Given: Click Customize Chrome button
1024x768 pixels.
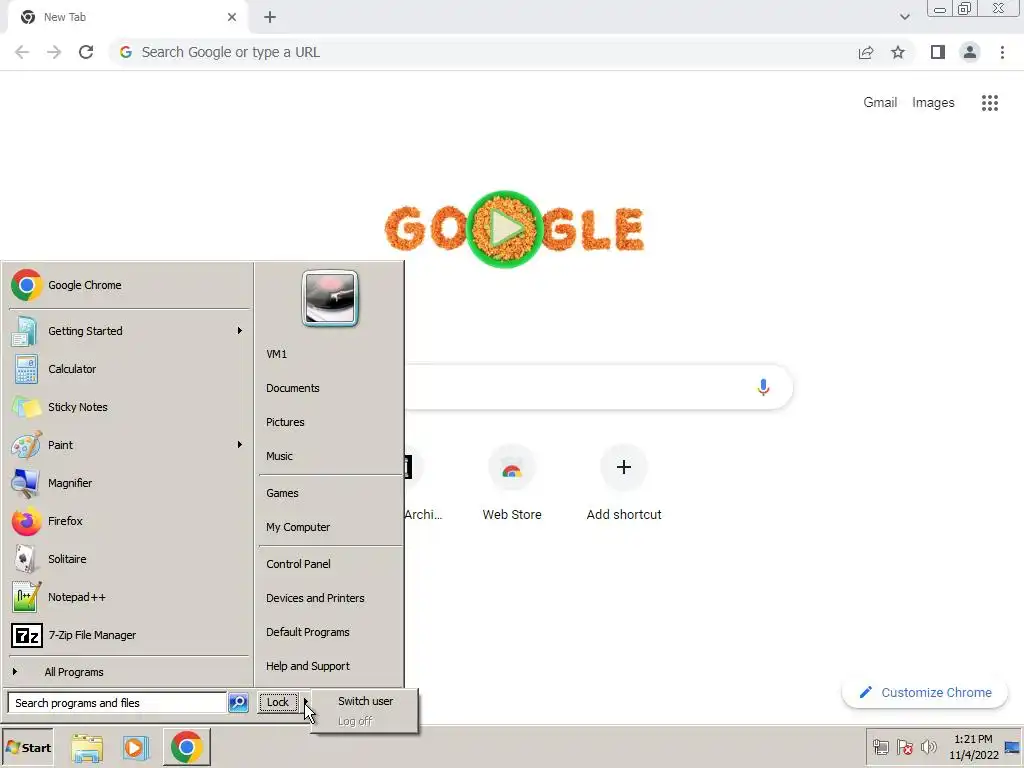Looking at the screenshot, I should (x=925, y=692).
